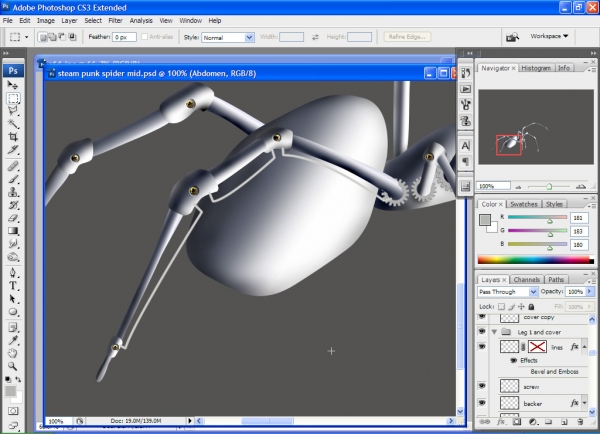Select the Pen tool

pos(13,272)
